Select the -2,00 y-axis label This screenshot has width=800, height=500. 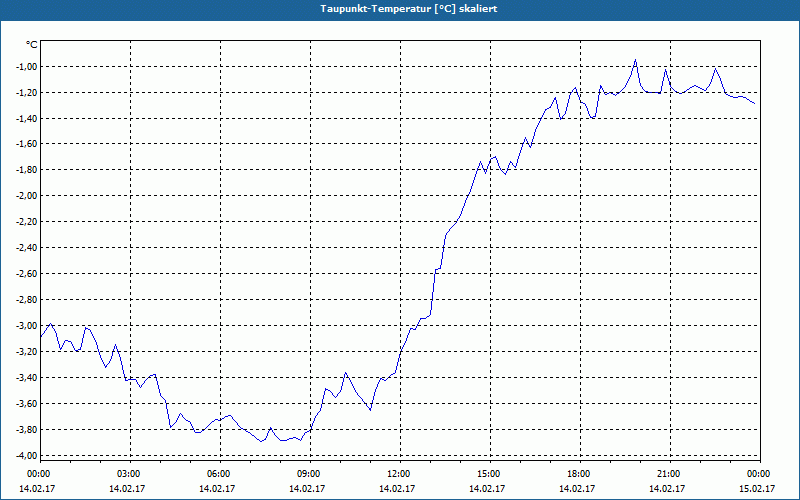tap(27, 196)
